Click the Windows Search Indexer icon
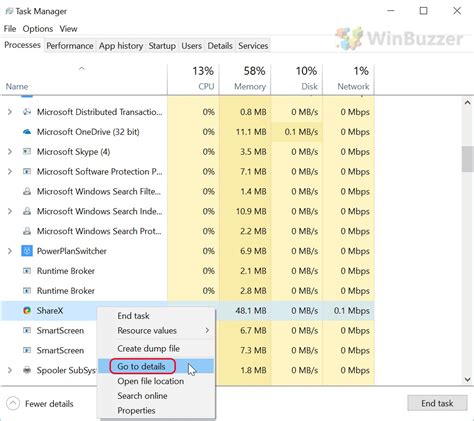 click(x=27, y=211)
